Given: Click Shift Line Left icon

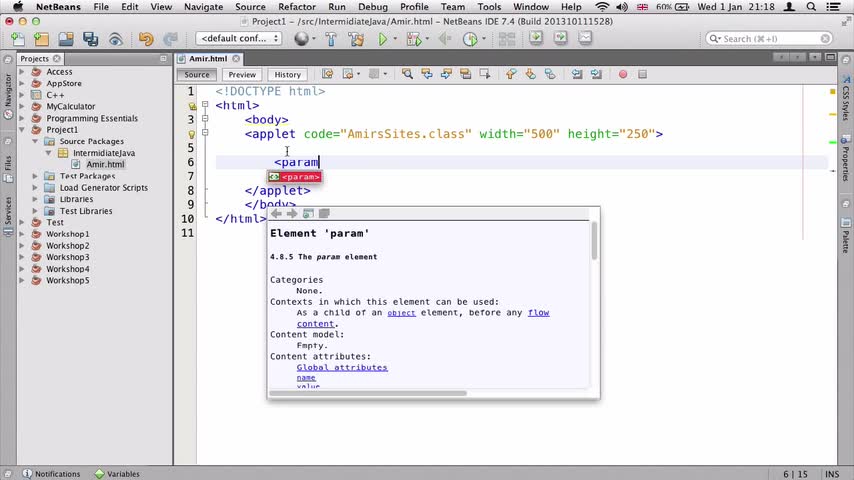Looking at the screenshot, I should (x=577, y=74).
